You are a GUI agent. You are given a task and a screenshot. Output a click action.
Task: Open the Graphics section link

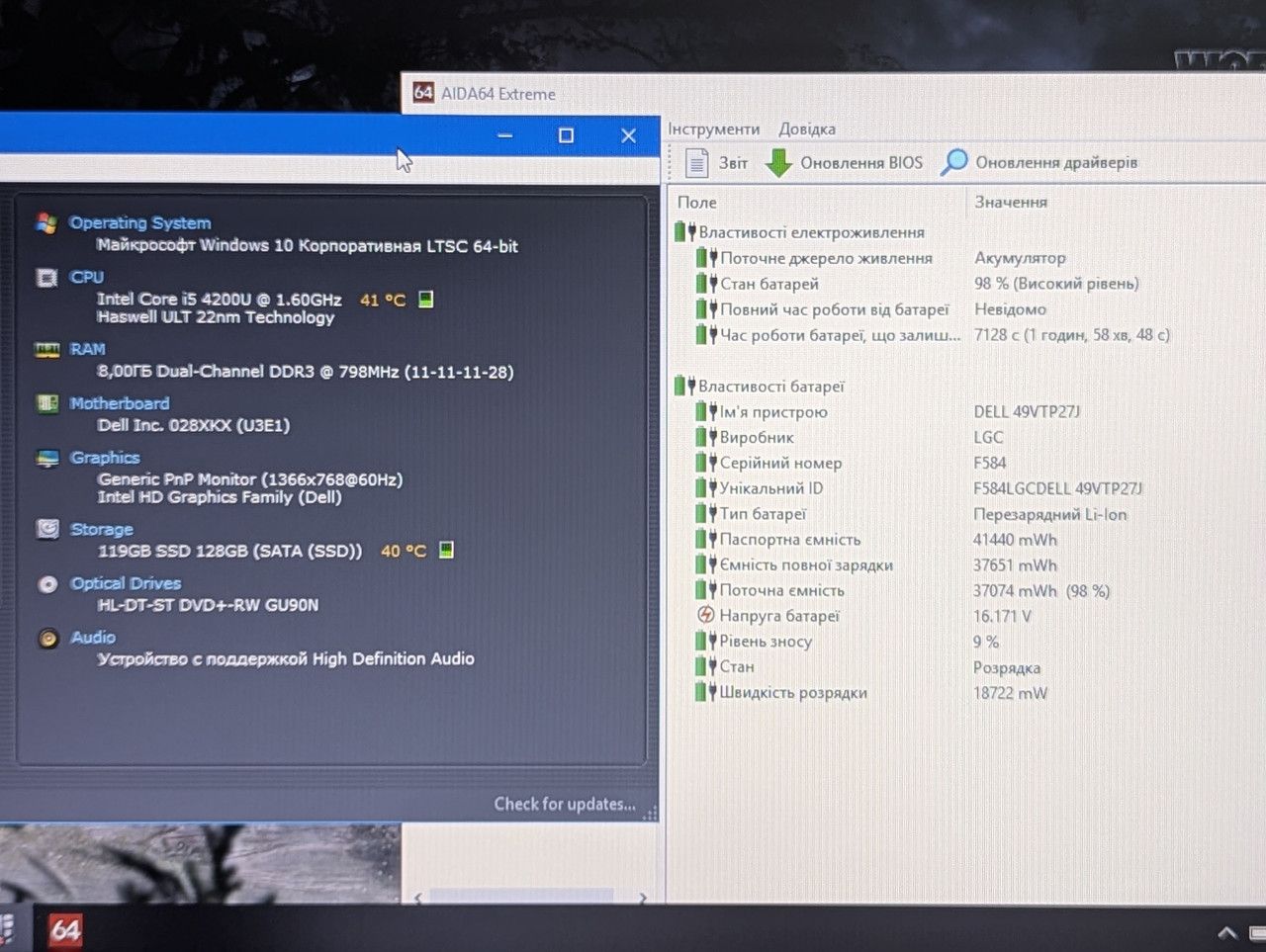pos(105,458)
